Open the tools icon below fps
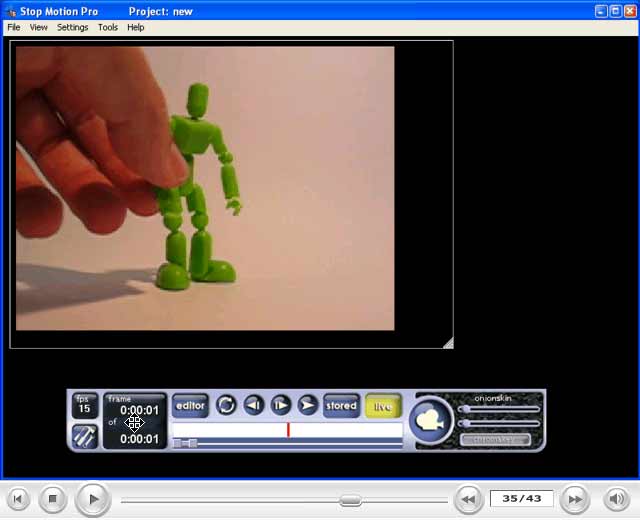This screenshot has height=520, width=640. (85, 436)
